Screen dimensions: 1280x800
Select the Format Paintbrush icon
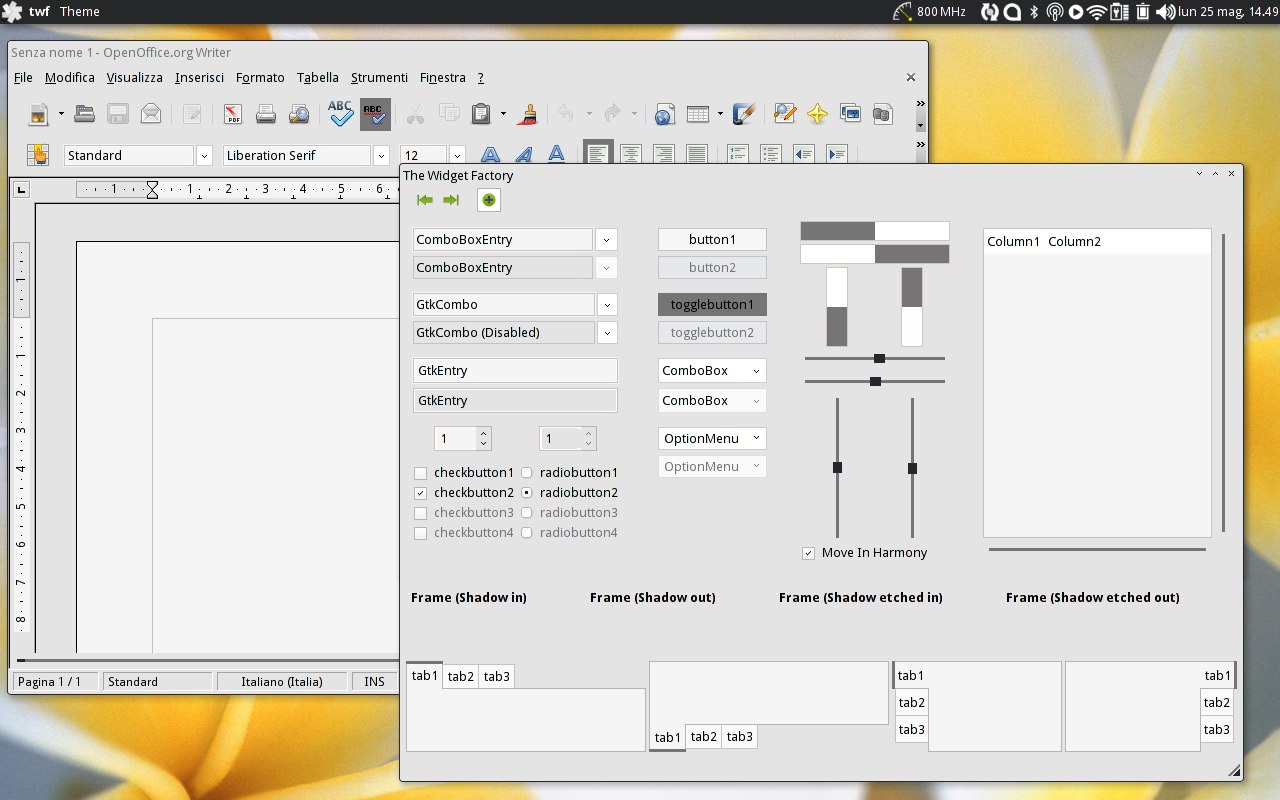click(528, 114)
